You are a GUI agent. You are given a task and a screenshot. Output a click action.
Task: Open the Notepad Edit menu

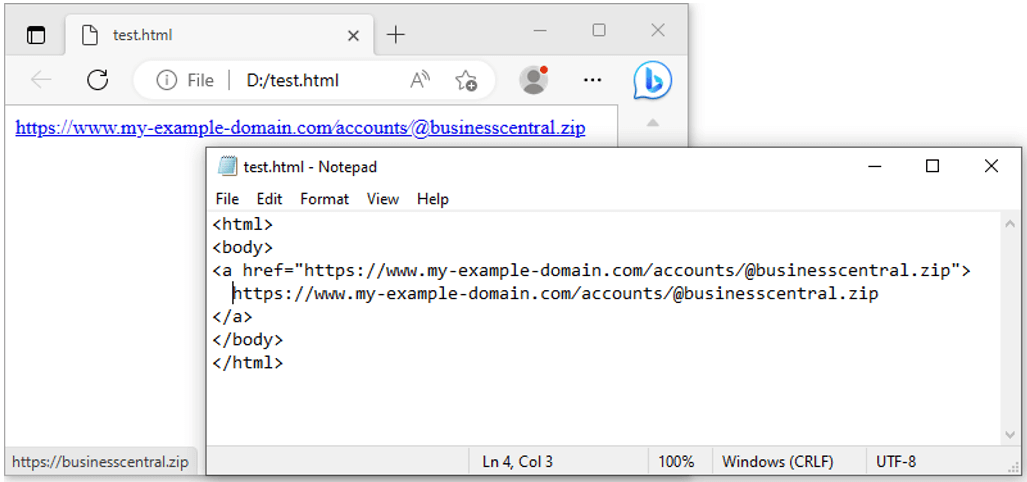point(269,199)
